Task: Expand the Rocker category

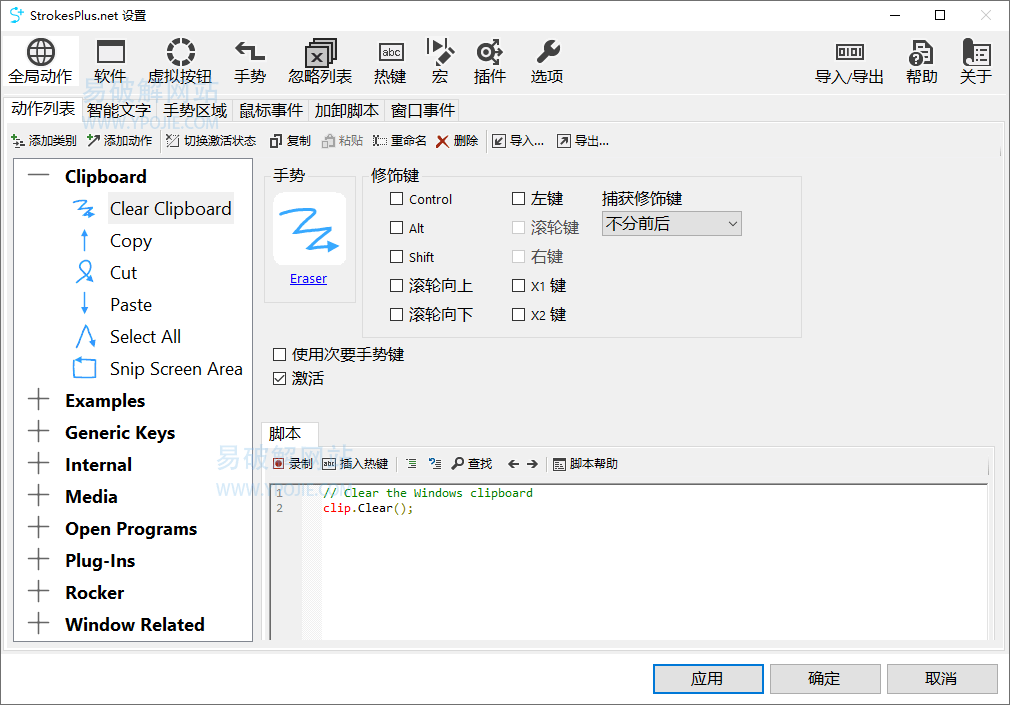Action: pyautogui.click(x=39, y=592)
